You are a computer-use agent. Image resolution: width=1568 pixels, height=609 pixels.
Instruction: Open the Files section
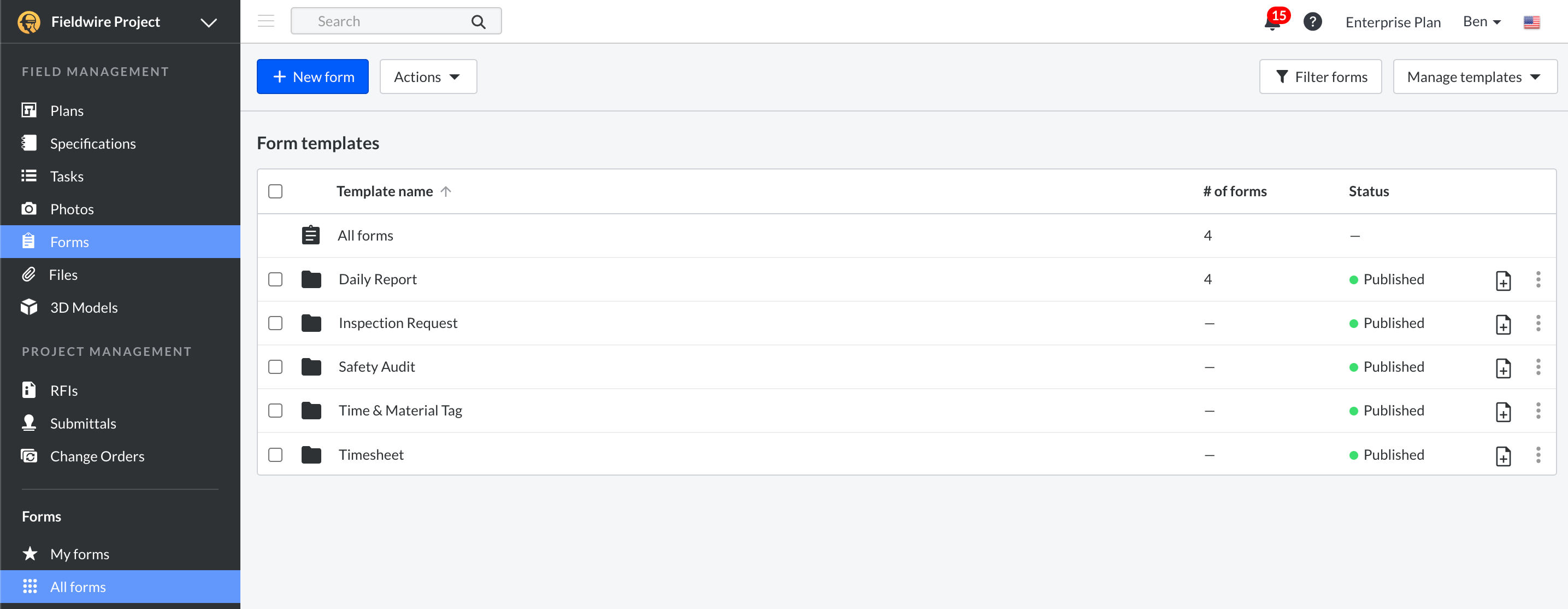63,274
